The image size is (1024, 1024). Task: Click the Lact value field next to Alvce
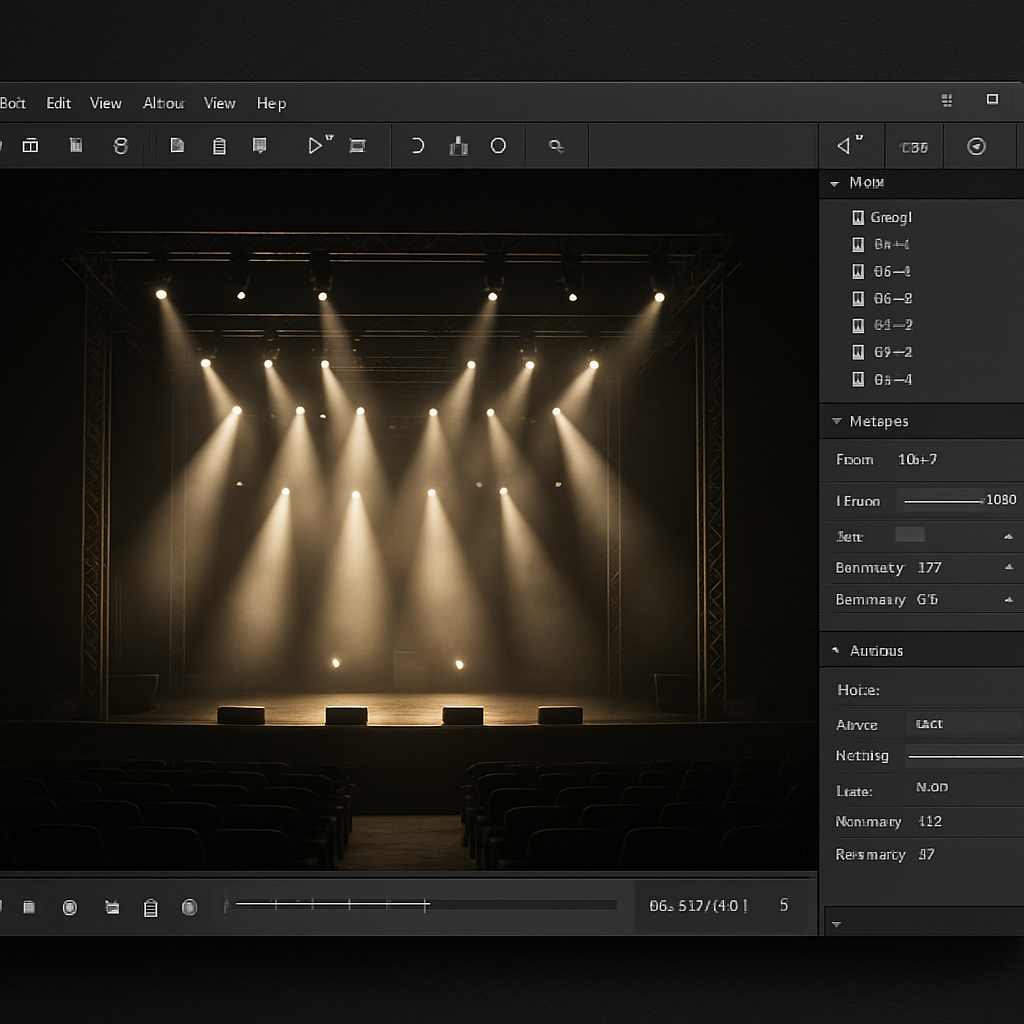(963, 723)
